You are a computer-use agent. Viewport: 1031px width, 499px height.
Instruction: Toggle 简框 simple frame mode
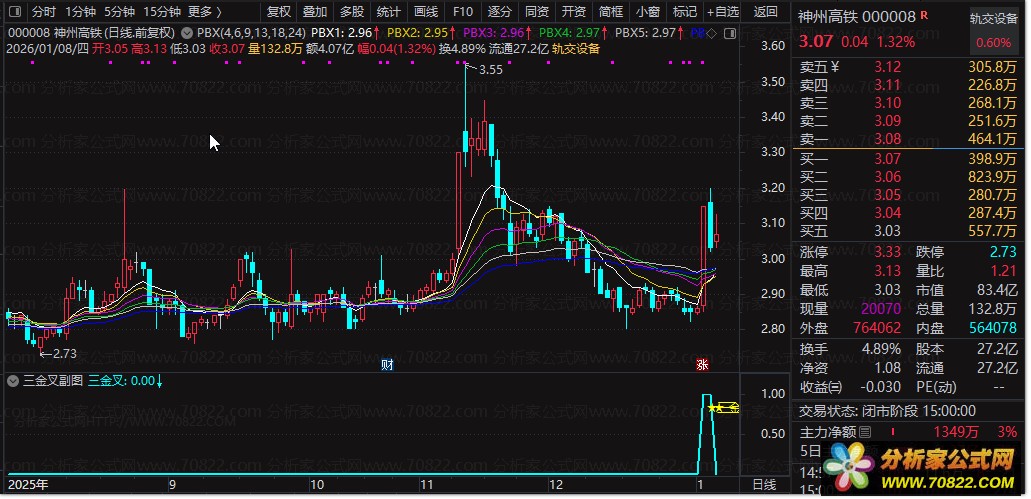(x=611, y=11)
